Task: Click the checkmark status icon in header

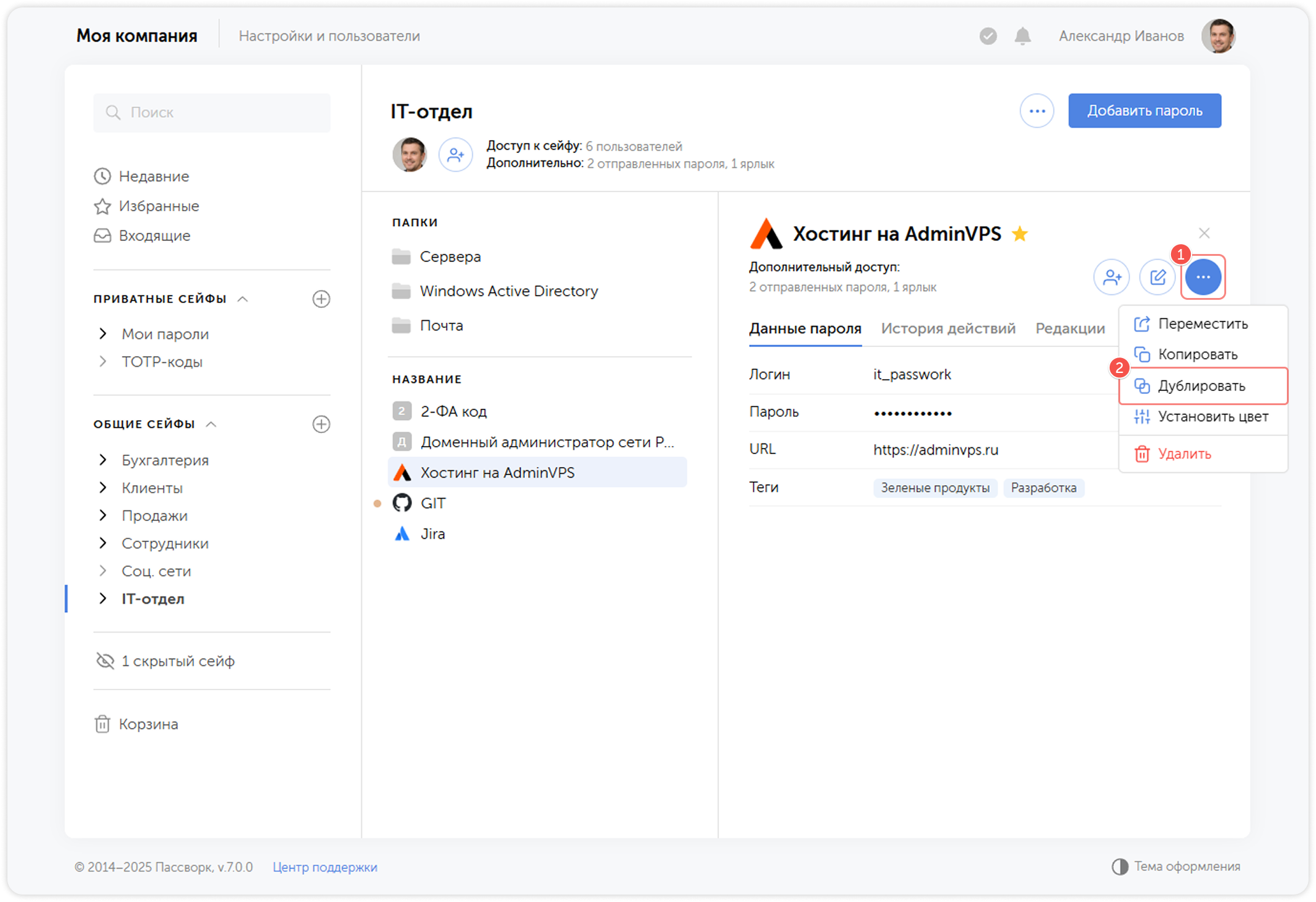Action: (x=988, y=37)
